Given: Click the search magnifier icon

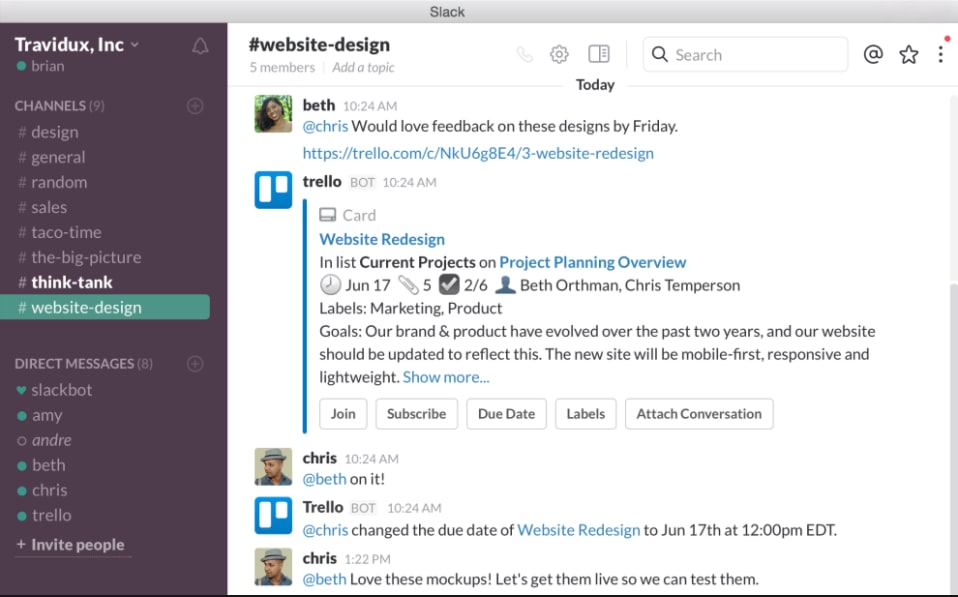Looking at the screenshot, I should (659, 54).
